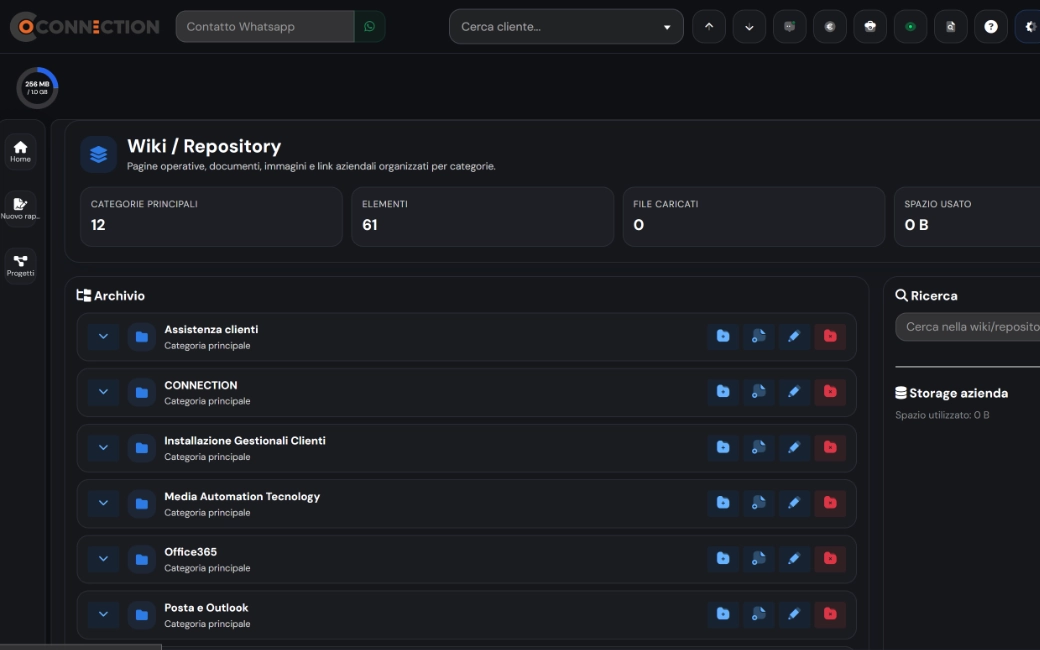Expand the CONNECTION category

103,393
